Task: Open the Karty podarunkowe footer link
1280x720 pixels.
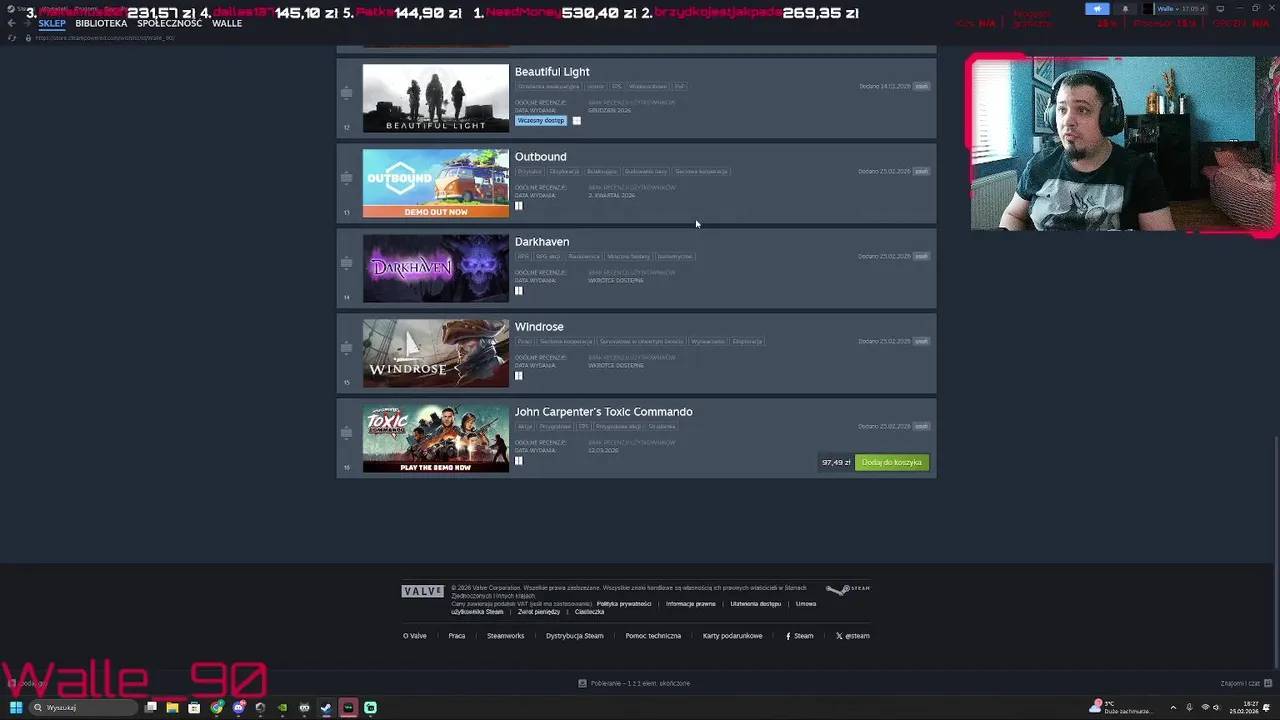Action: point(732,636)
